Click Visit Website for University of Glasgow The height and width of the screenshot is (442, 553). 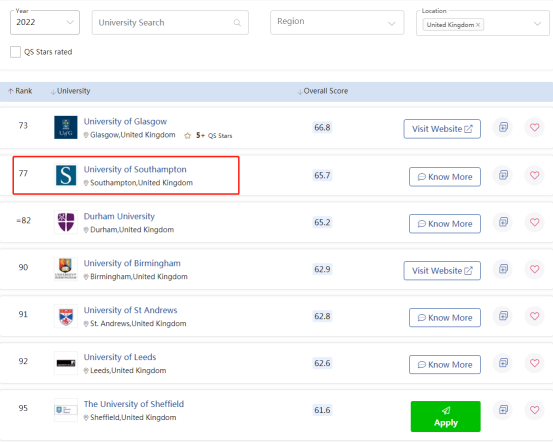[x=442, y=129]
